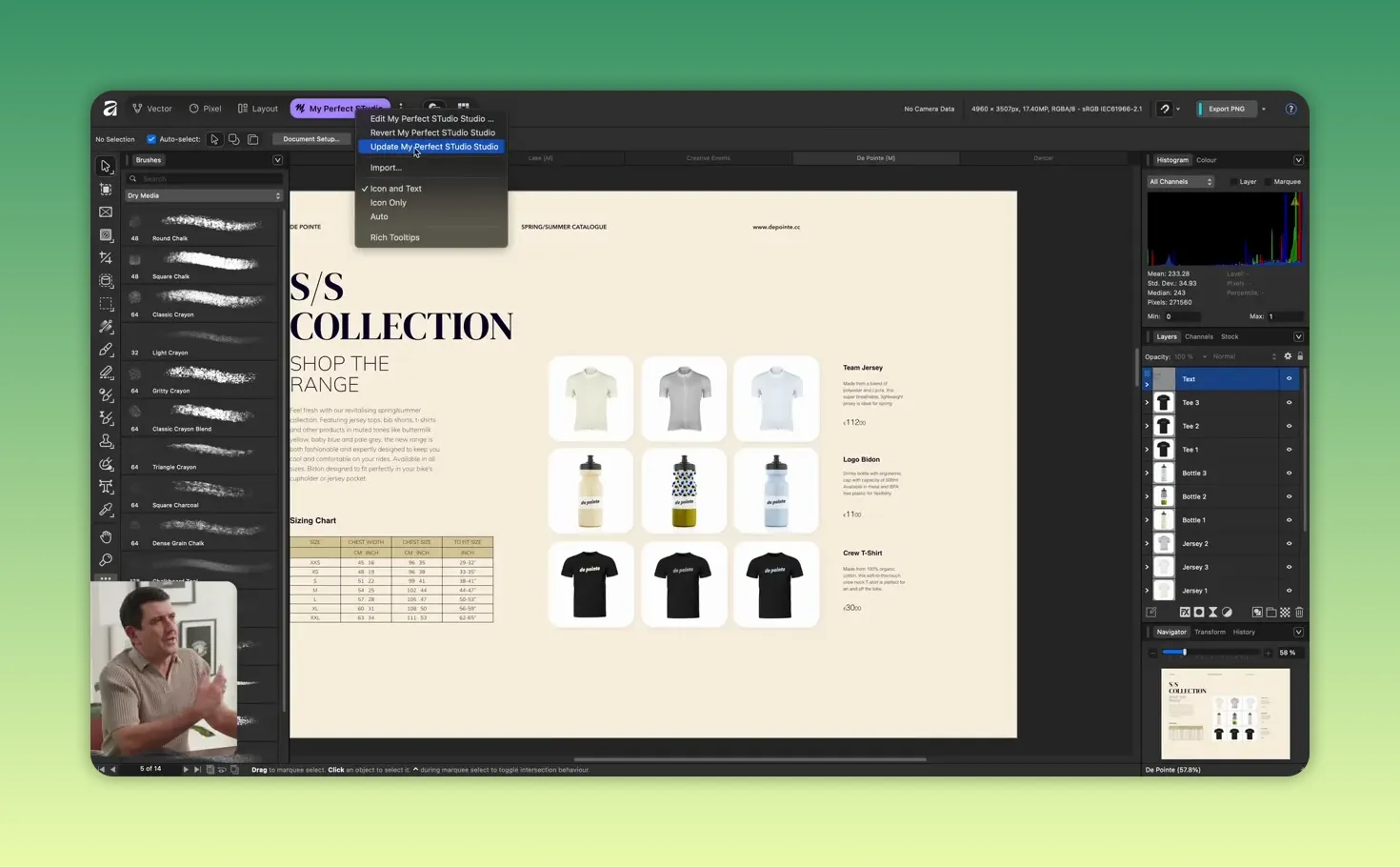Enable the Marquee checkbox in Histogram
This screenshot has width=1400, height=867.
click(1270, 182)
